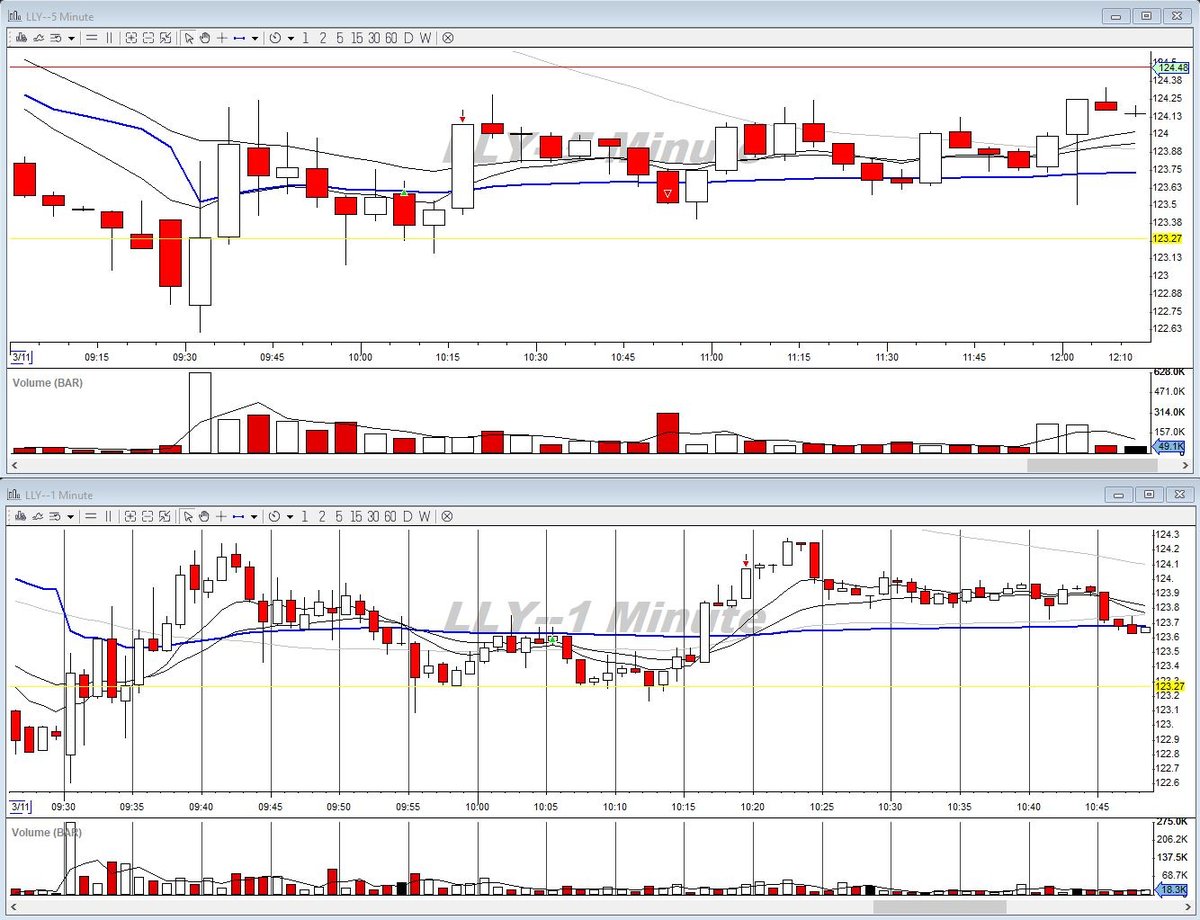Switch 1 Minute chart to Daily (D)
The image size is (1200, 920).
coord(408,516)
